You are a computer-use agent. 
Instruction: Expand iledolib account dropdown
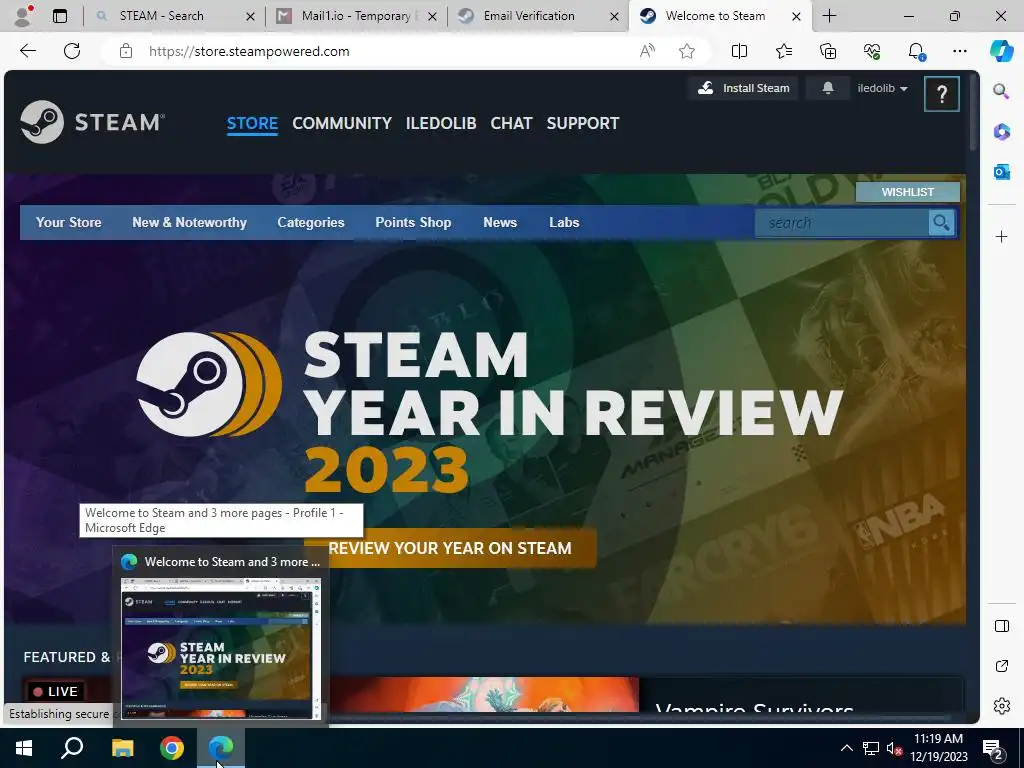tap(882, 88)
